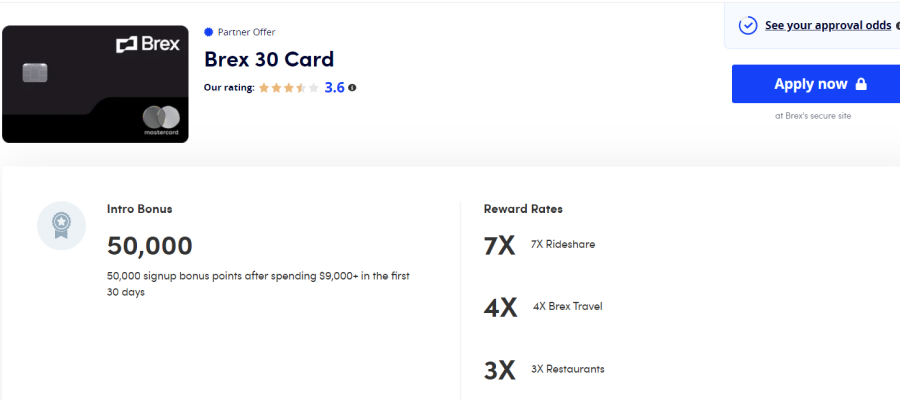This screenshot has width=900, height=400.
Task: Click the 3.6 rating score
Action: 334,88
